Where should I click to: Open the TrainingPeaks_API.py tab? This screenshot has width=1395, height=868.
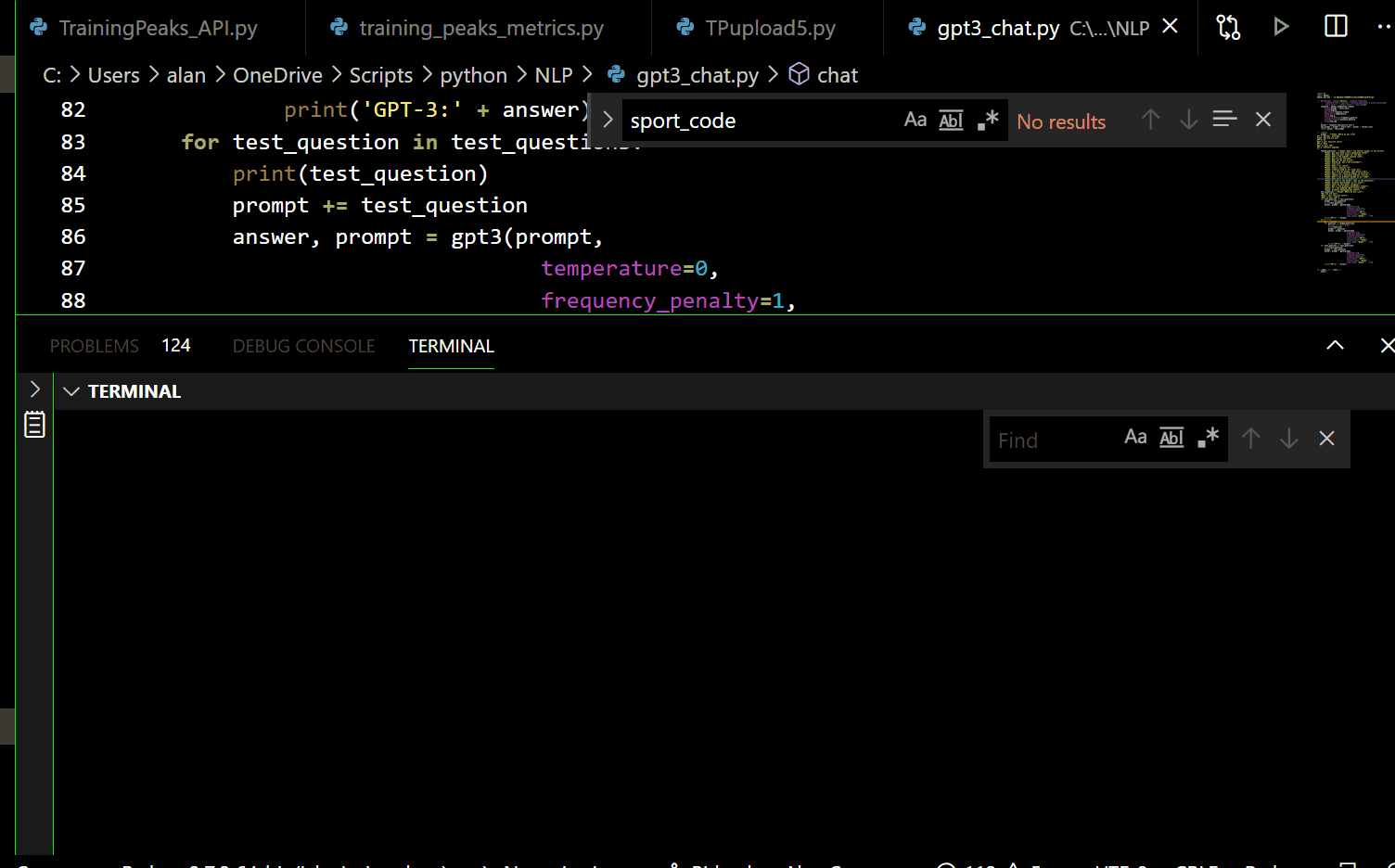click(x=145, y=28)
